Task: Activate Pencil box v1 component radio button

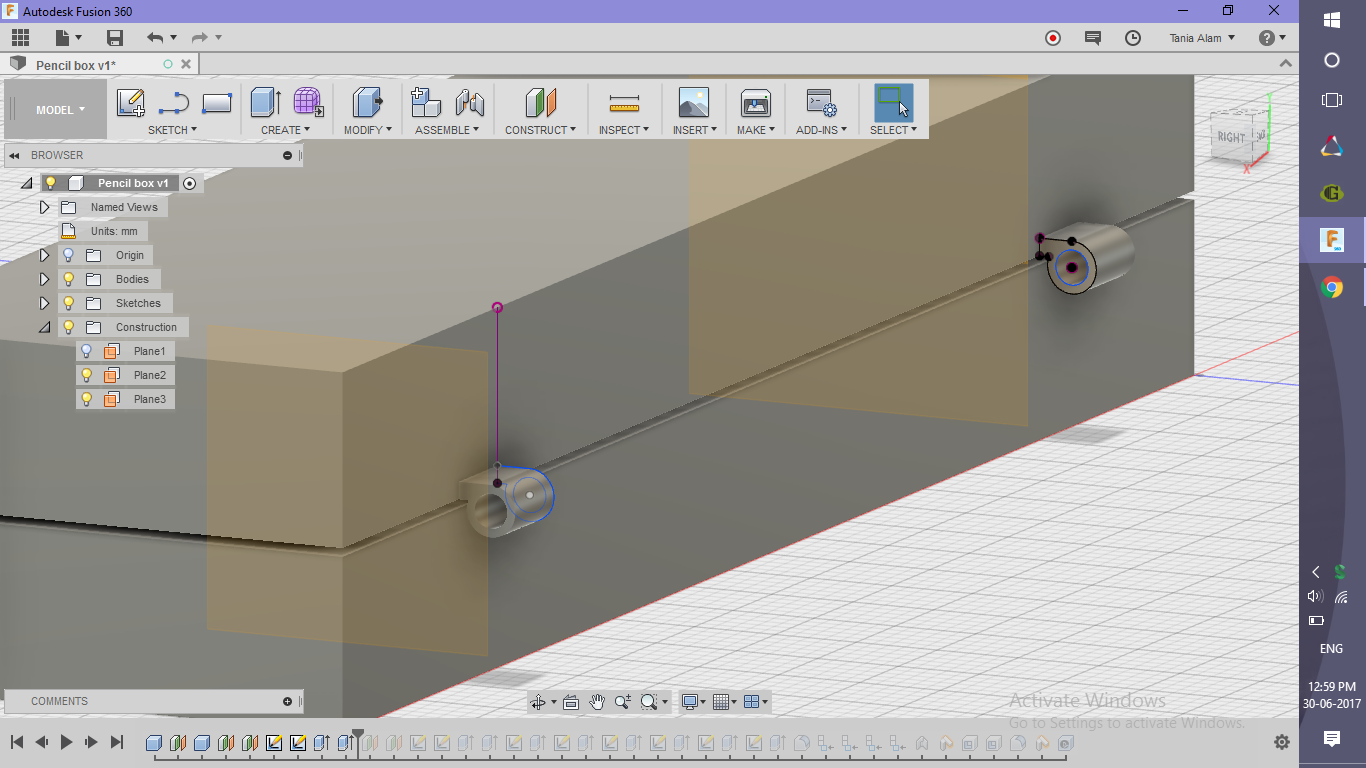Action: 190,183
